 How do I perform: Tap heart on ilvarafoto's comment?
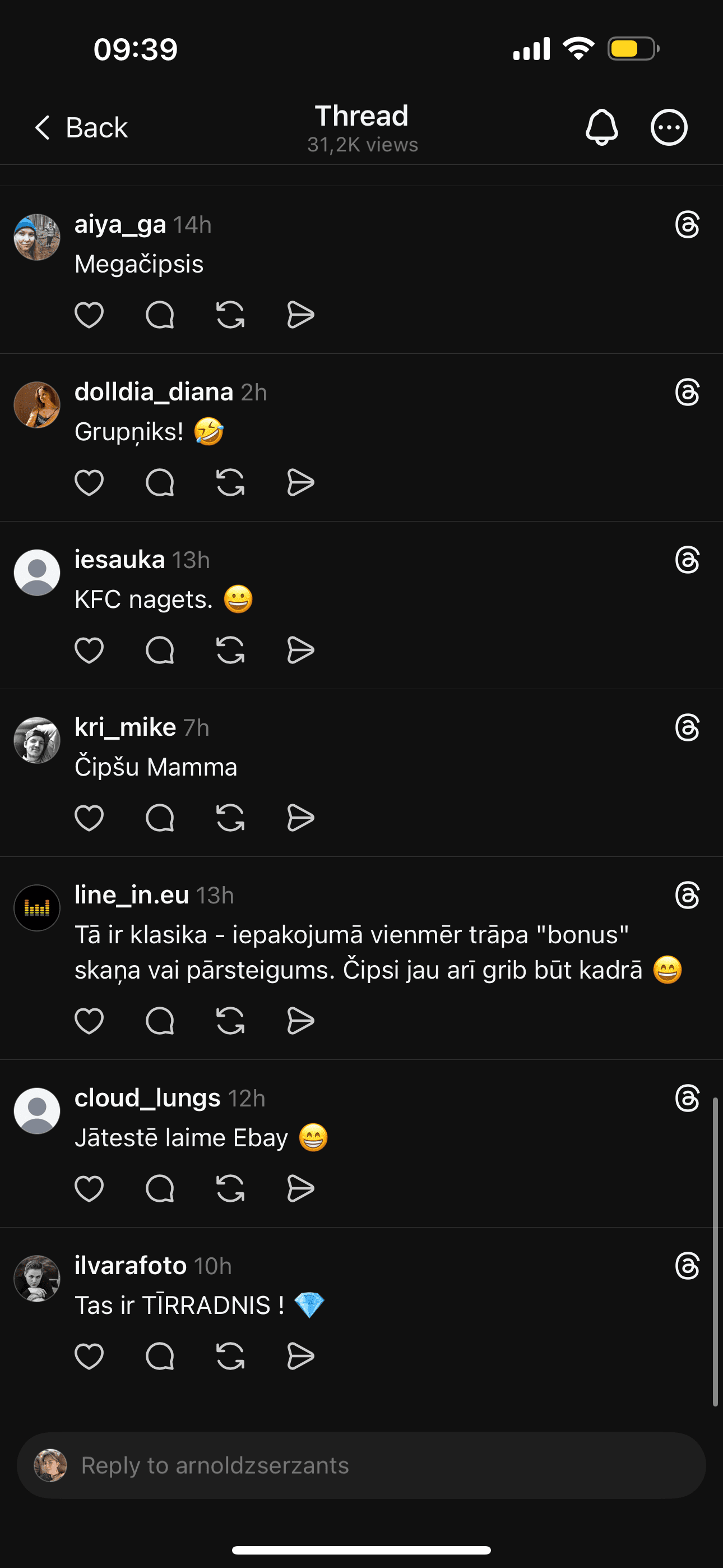pyautogui.click(x=89, y=1356)
